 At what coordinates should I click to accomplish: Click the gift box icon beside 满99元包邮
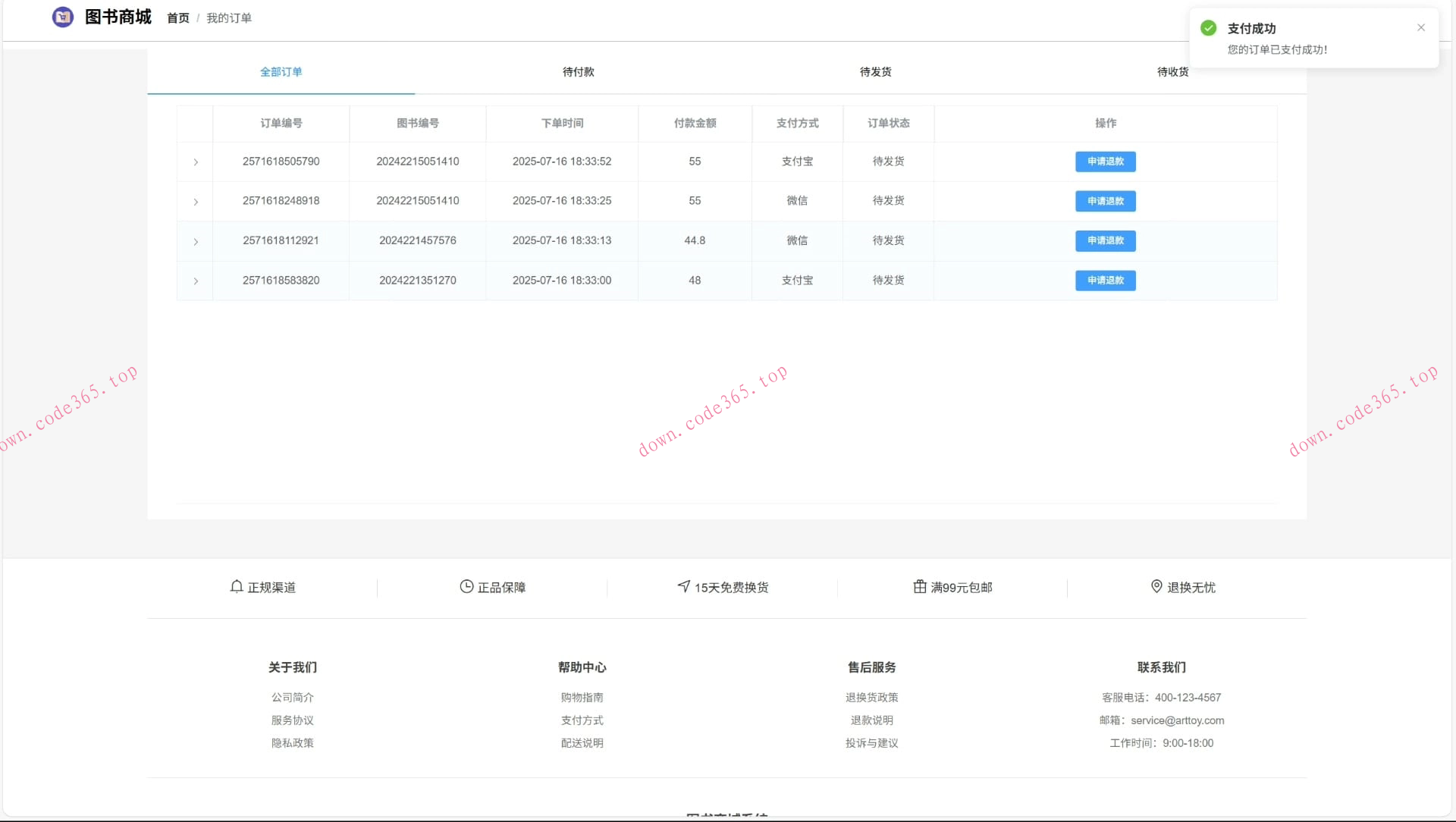point(920,587)
